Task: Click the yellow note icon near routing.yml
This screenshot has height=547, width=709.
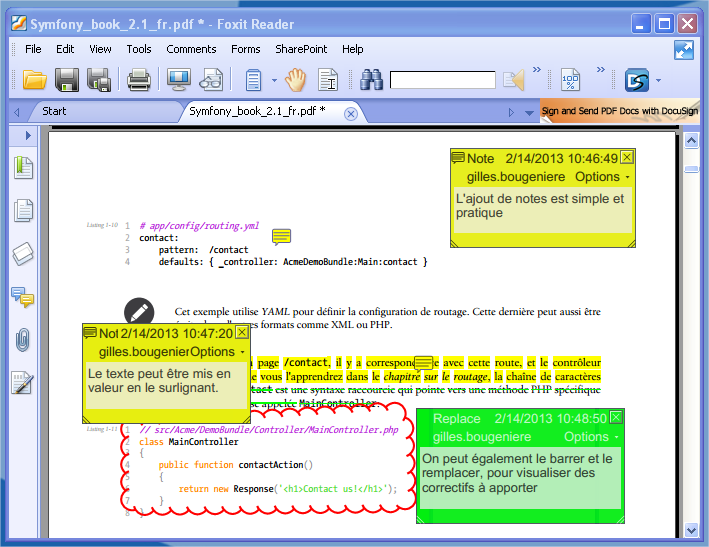Action: tap(281, 237)
